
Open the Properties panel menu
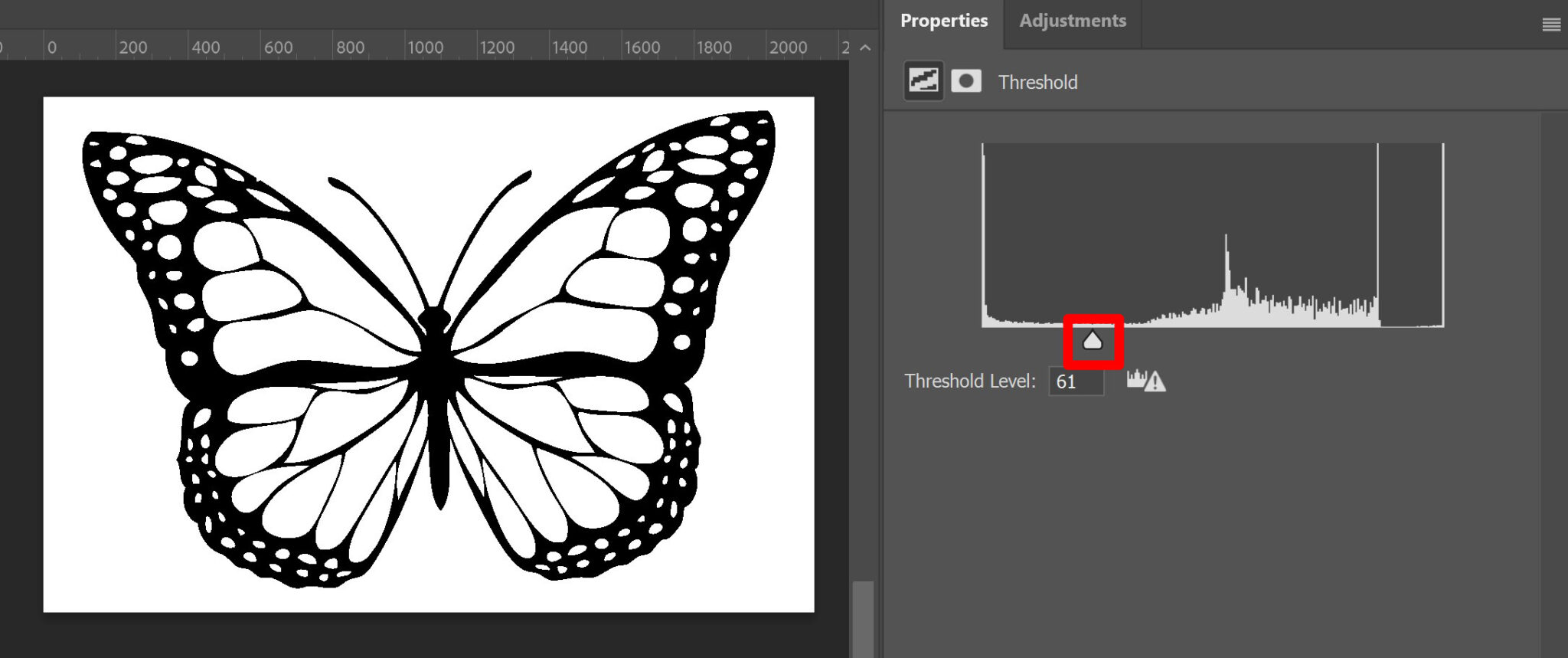pos(1551,25)
